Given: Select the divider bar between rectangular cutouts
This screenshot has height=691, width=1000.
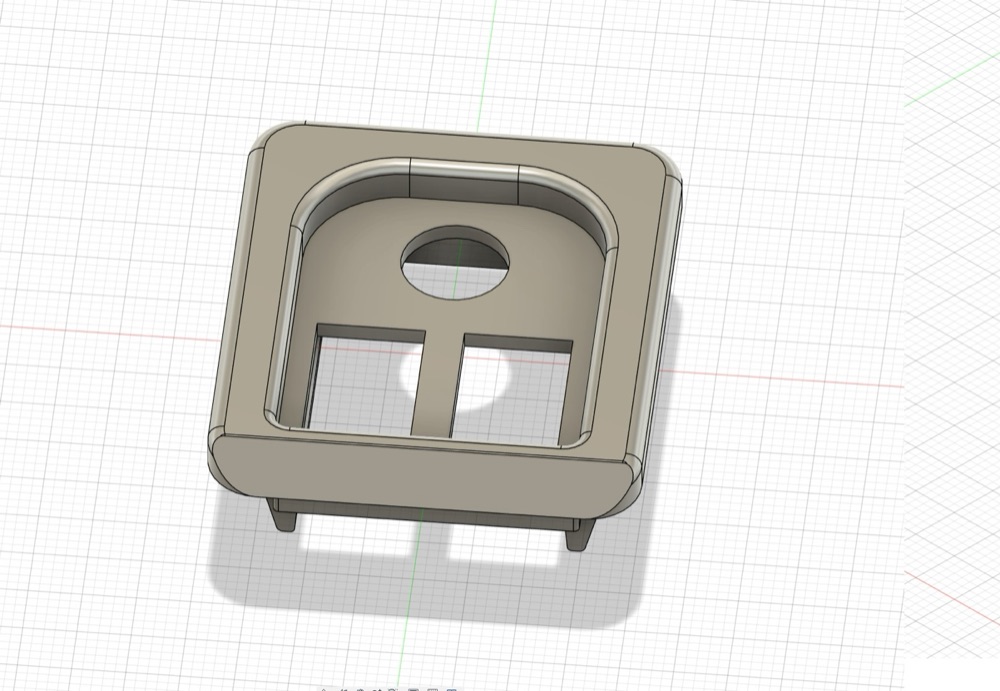Looking at the screenshot, I should point(436,385).
